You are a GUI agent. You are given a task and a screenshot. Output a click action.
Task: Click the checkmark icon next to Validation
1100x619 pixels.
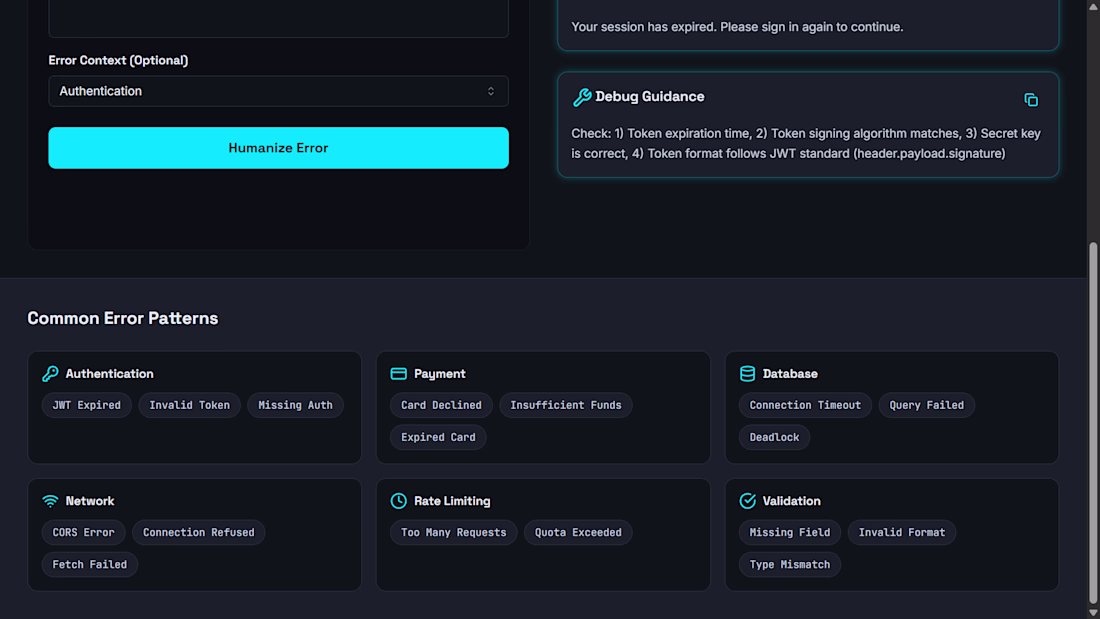tap(747, 501)
